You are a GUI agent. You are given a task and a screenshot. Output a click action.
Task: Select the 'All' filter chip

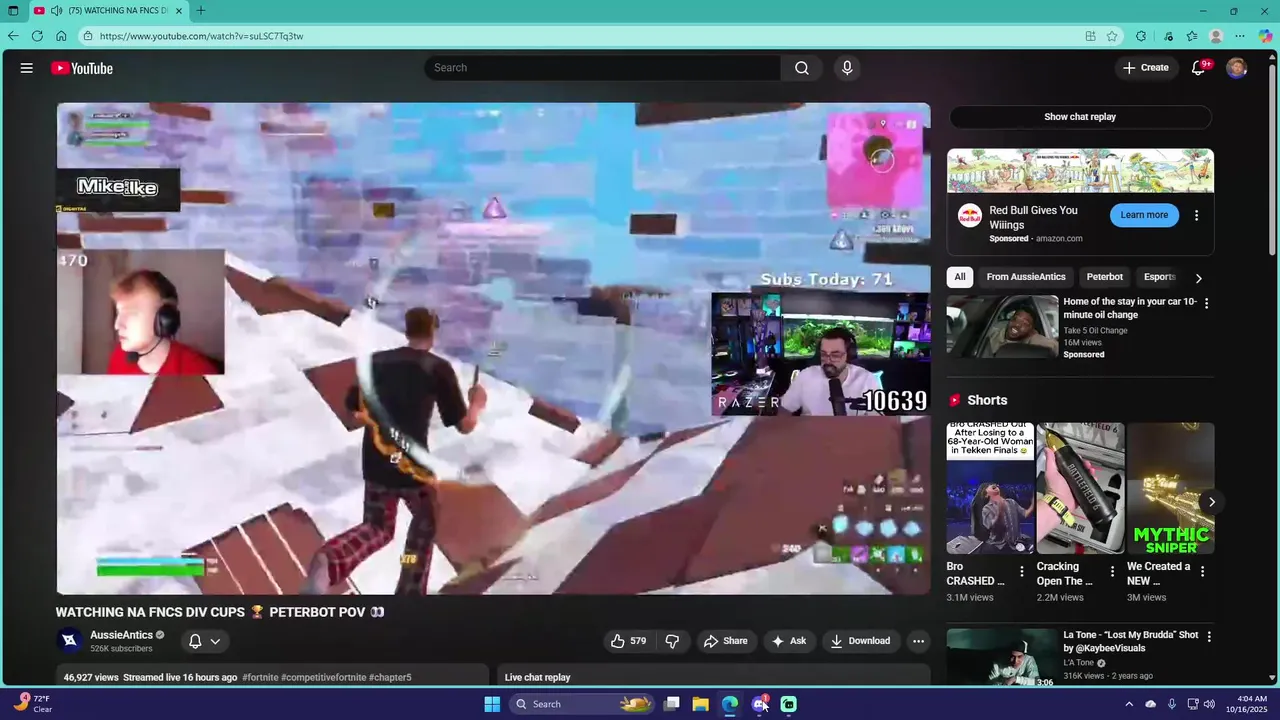tap(960, 277)
